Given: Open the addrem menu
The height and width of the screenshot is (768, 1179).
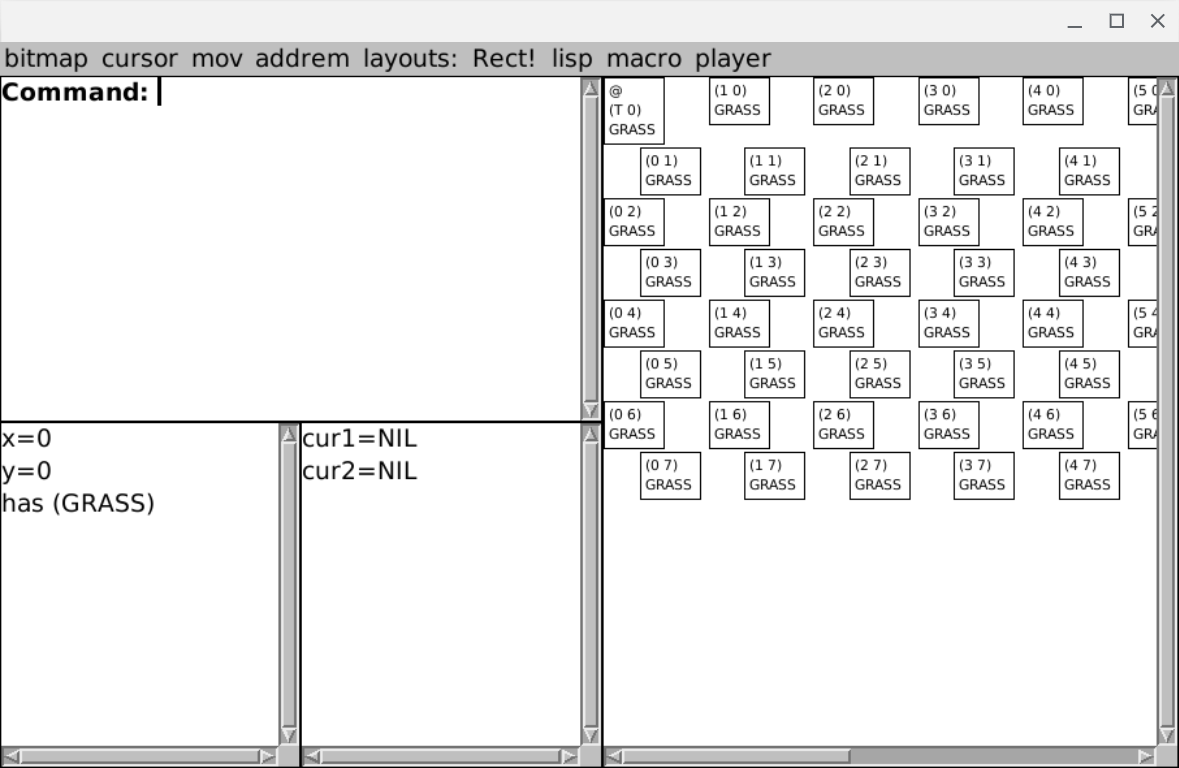Looking at the screenshot, I should [302, 58].
